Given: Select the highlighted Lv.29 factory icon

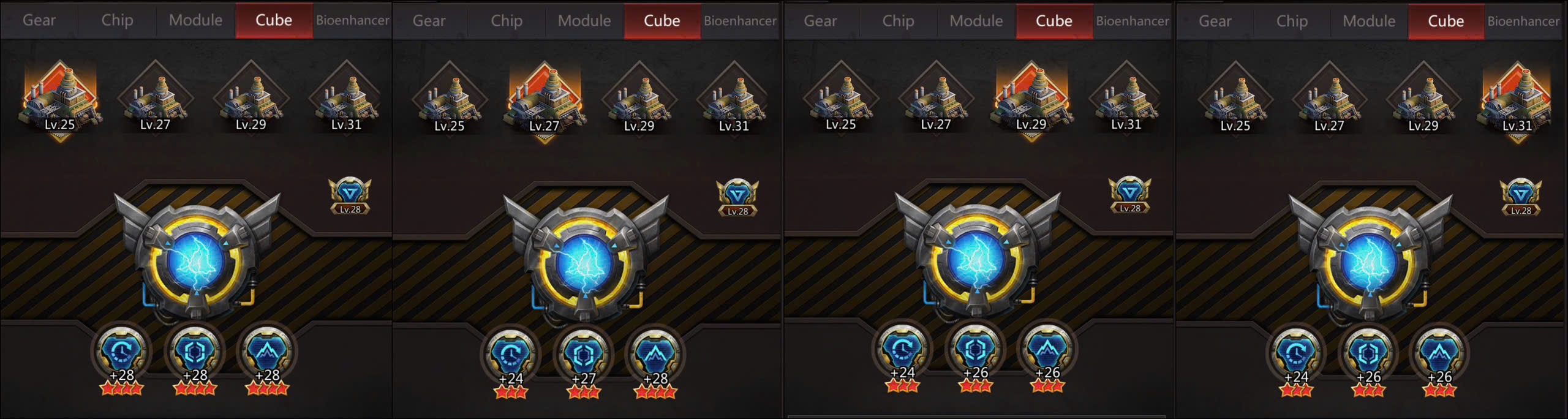Looking at the screenshot, I should point(1031,99).
